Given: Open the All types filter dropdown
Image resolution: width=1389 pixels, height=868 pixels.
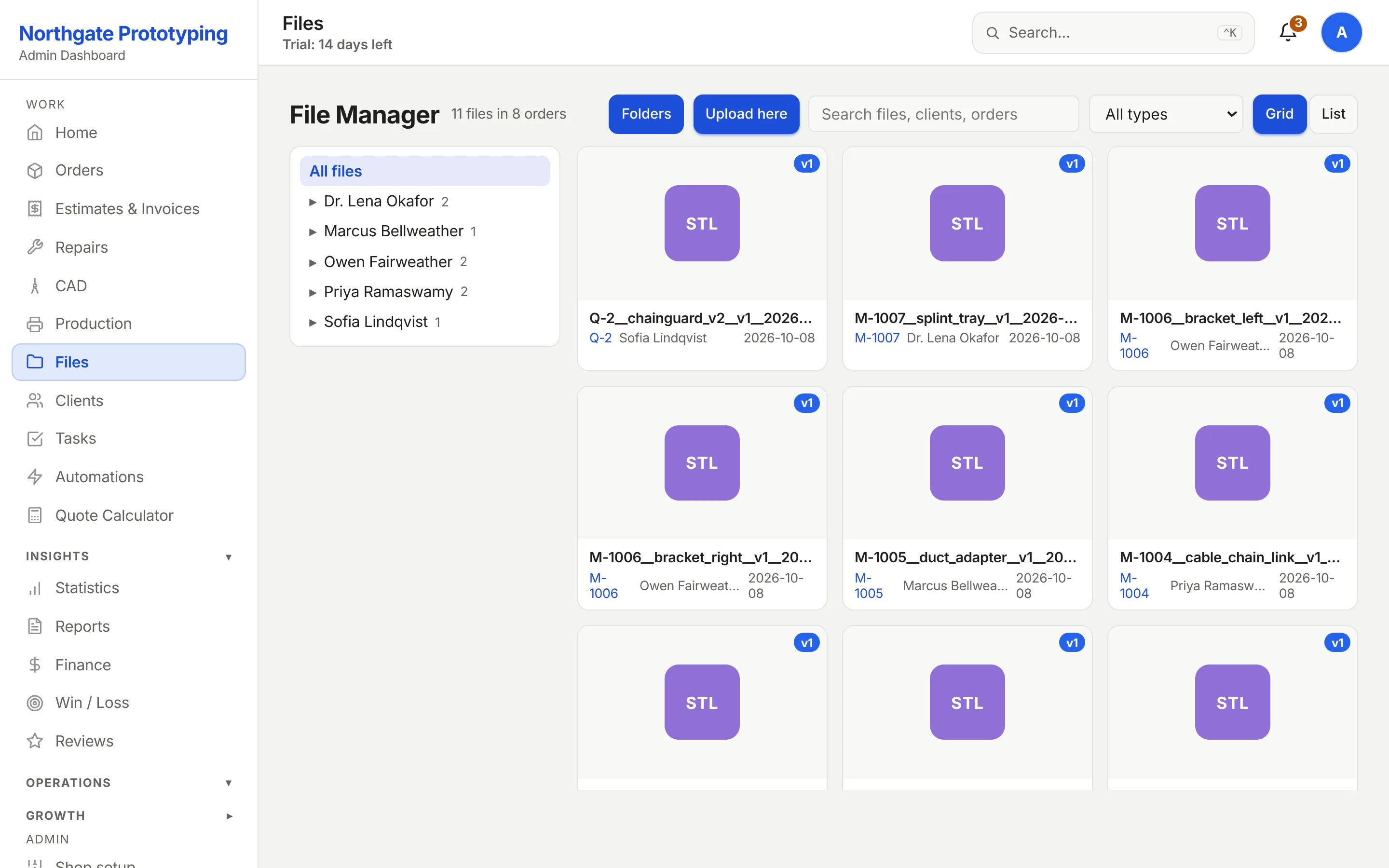Looking at the screenshot, I should click(x=1166, y=114).
